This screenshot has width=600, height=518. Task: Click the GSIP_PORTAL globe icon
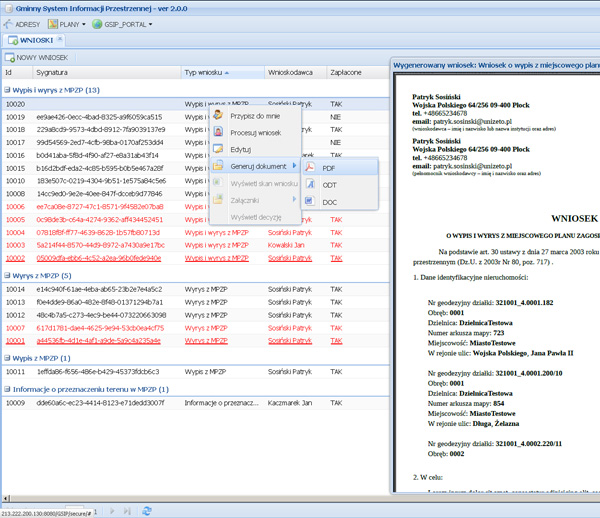97,24
